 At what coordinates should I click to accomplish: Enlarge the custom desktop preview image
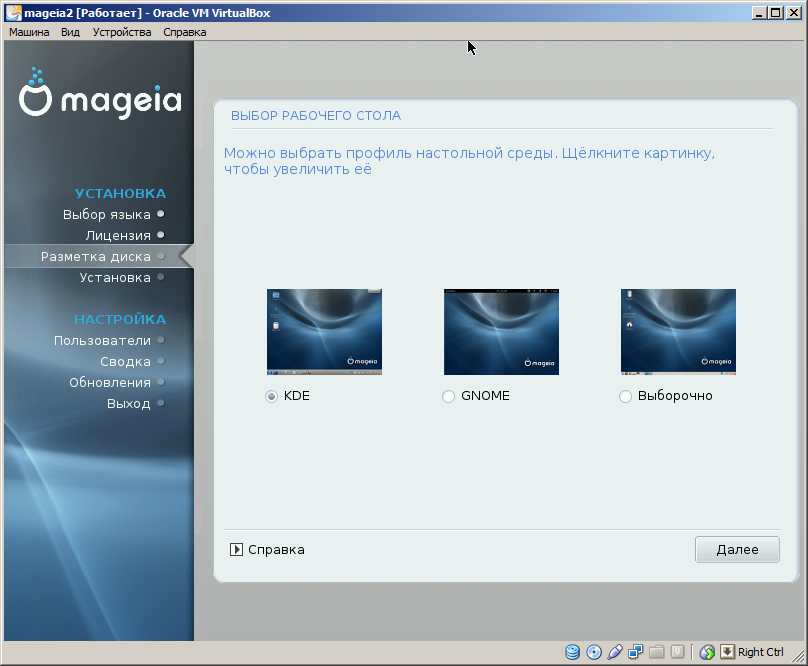pos(678,332)
